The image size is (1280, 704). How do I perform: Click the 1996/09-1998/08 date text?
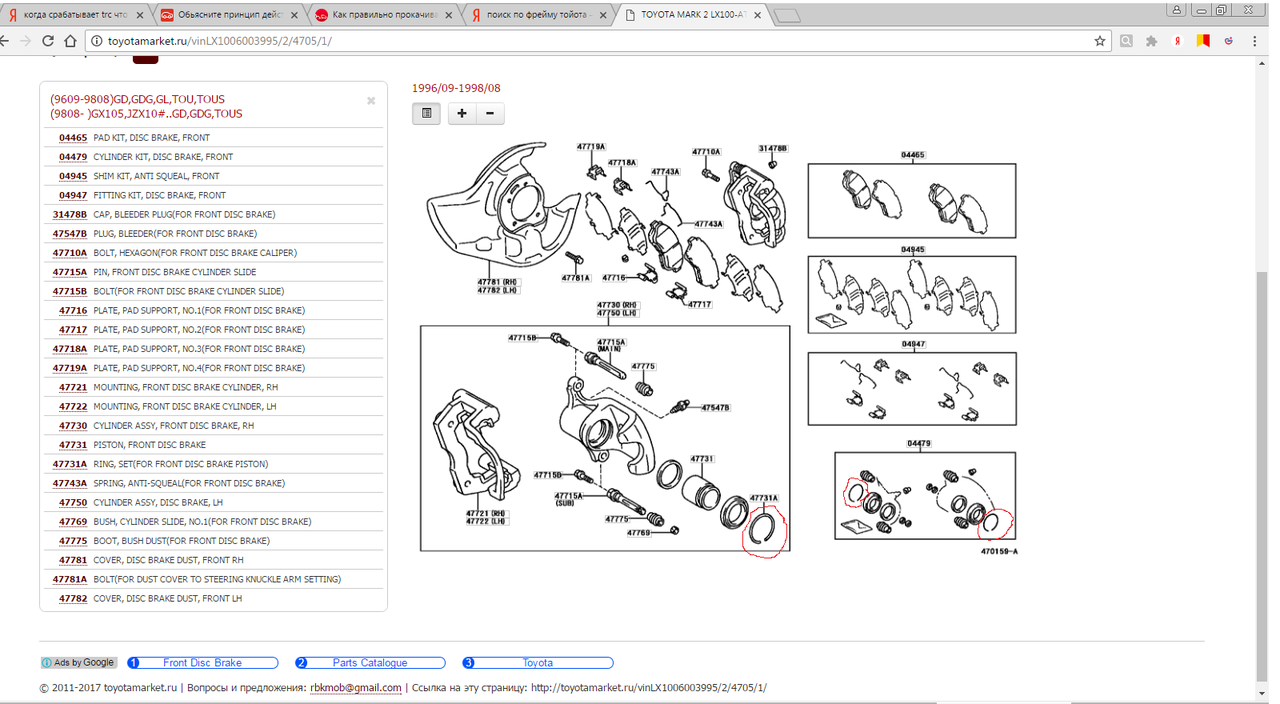pyautogui.click(x=456, y=88)
